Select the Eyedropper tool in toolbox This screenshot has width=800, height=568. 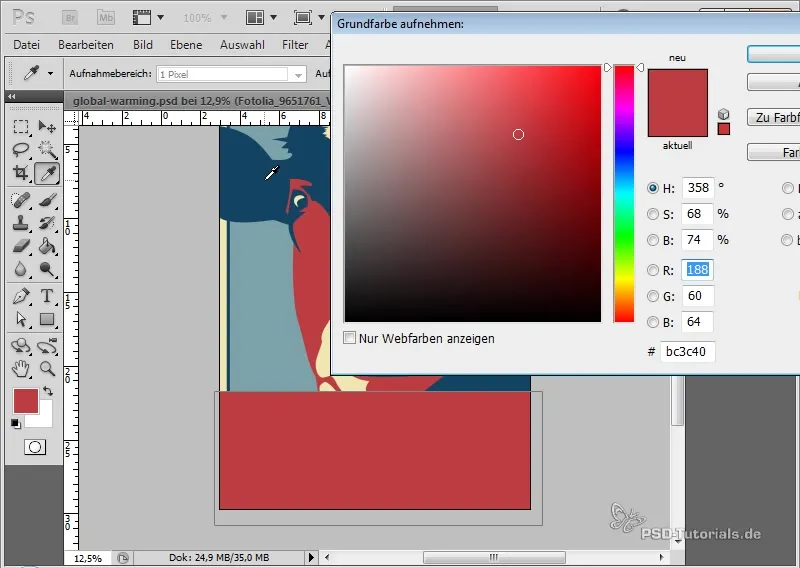[x=47, y=174]
